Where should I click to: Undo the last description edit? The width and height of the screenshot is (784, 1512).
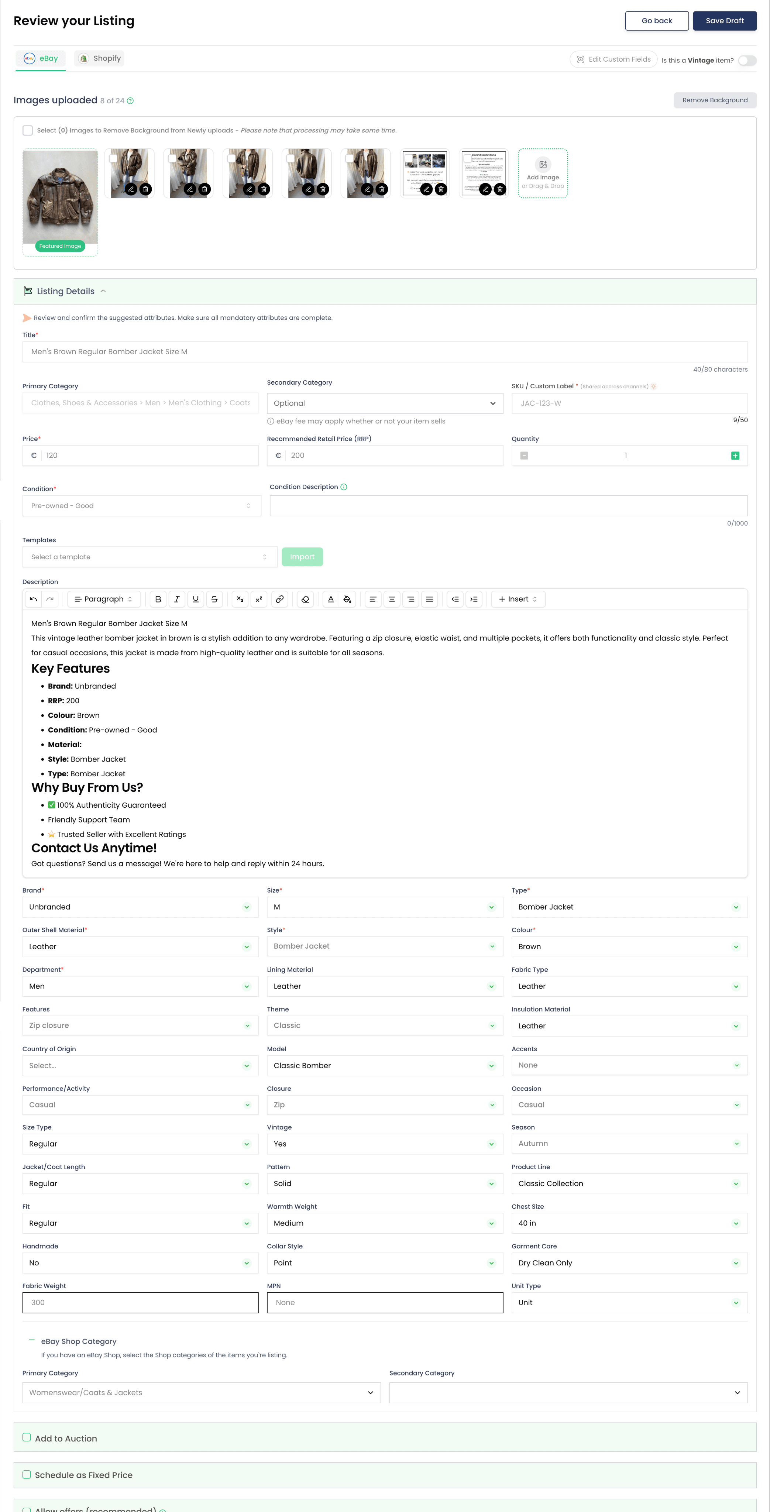pos(34,599)
